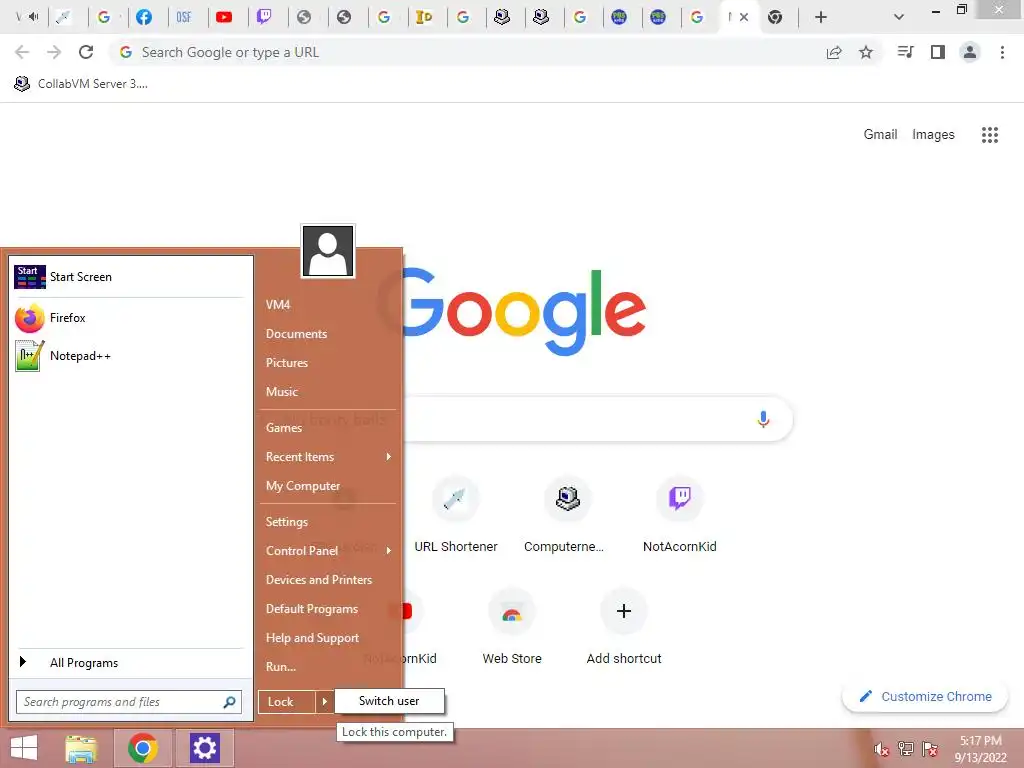Open a new tab with plus button
The height and width of the screenshot is (768, 1024).
click(821, 17)
